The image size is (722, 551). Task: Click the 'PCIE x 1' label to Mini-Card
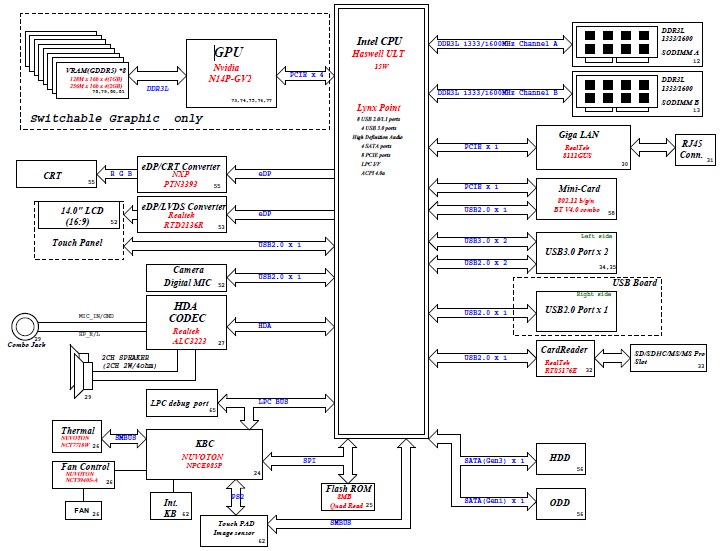tap(481, 187)
